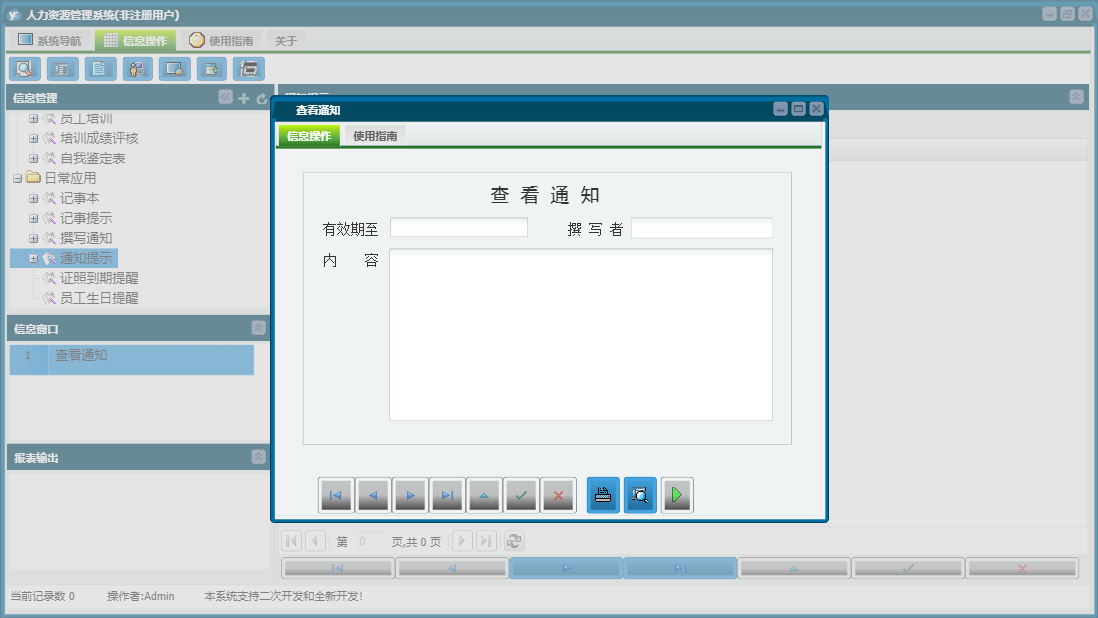The height and width of the screenshot is (618, 1098).
Task: Click 当前记录数 0 in status bar
Action: [42, 596]
